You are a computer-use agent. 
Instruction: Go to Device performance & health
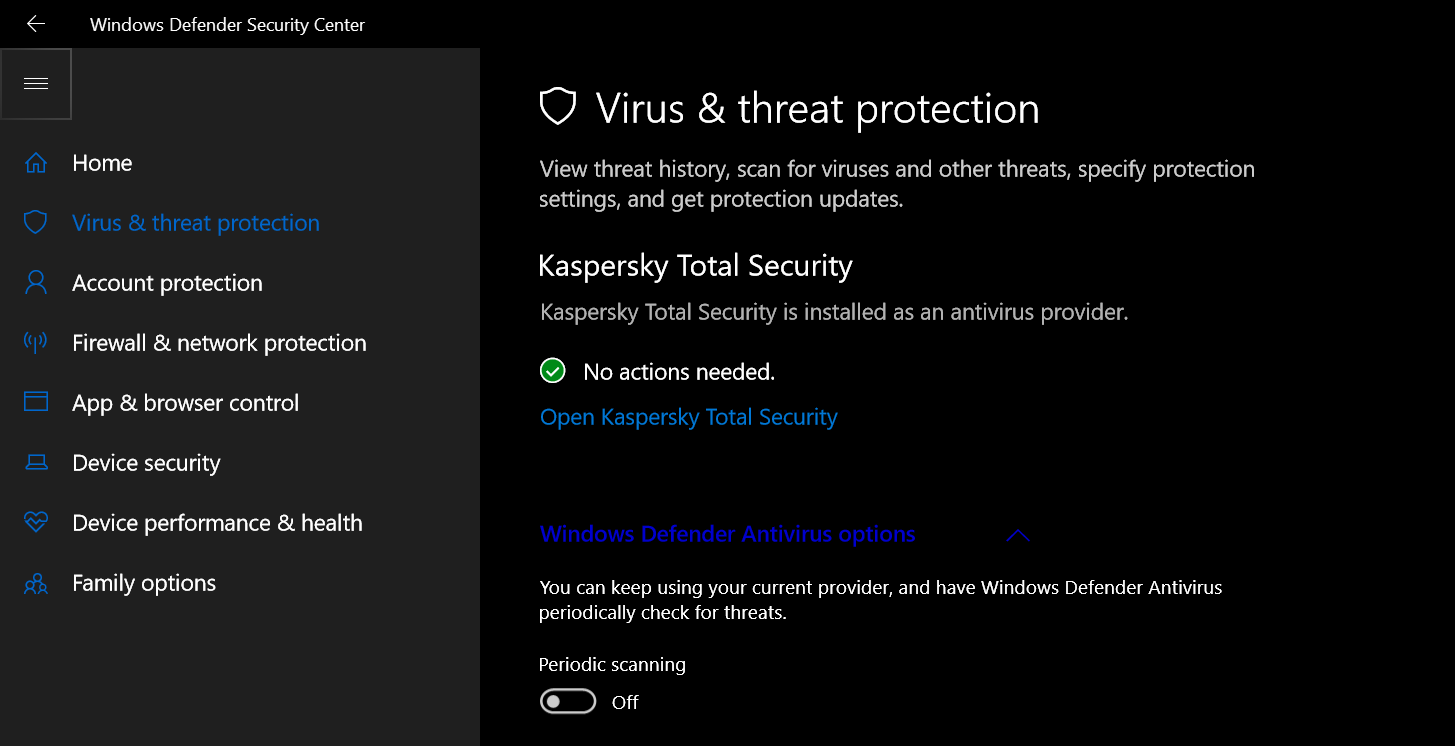coord(217,523)
